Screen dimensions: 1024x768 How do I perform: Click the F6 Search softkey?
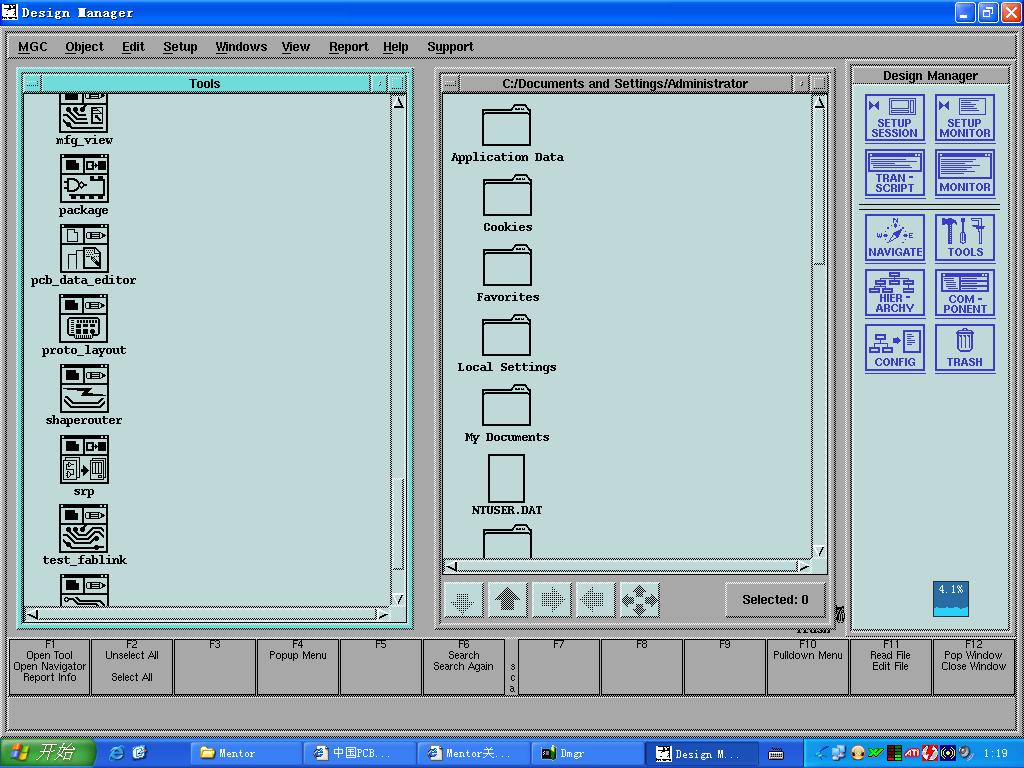[464, 666]
